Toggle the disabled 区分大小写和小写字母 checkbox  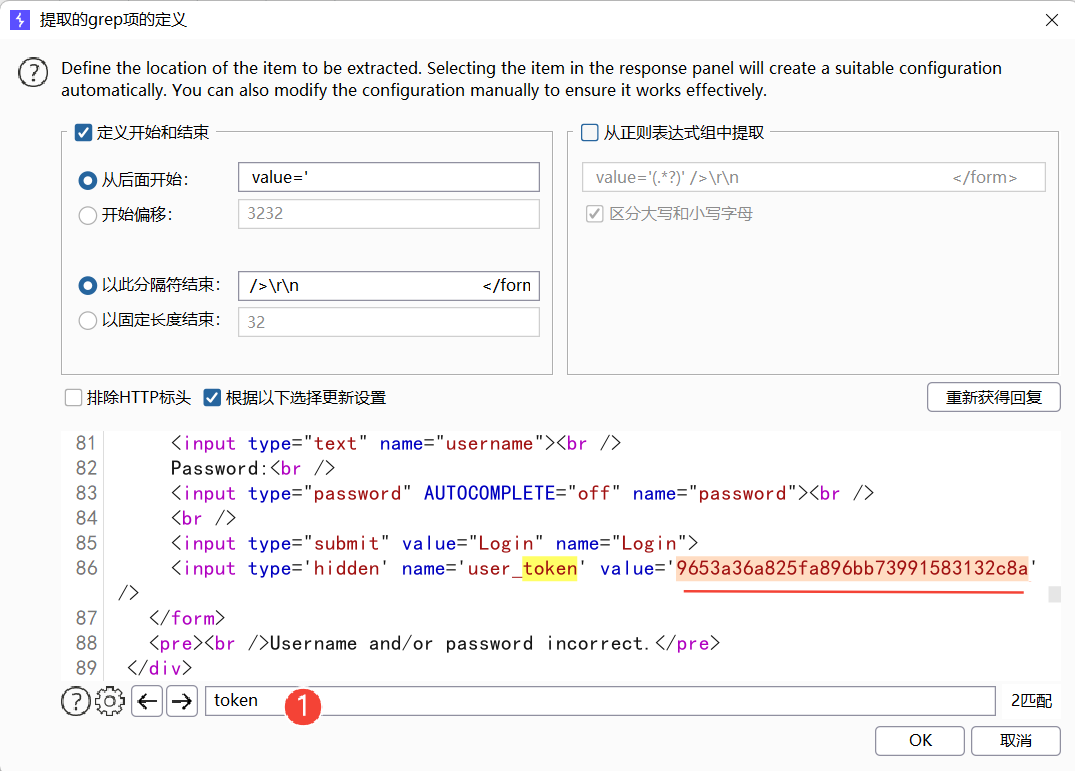coord(594,214)
